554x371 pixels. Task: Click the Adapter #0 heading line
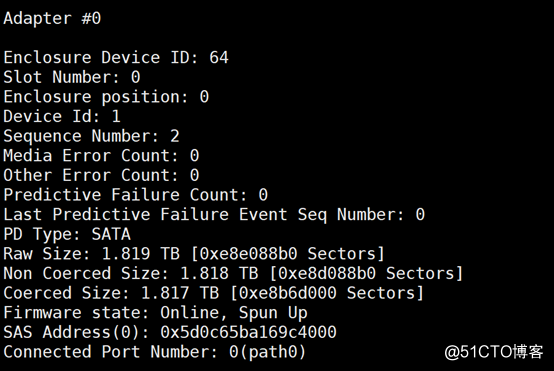pyautogui.click(x=52, y=19)
